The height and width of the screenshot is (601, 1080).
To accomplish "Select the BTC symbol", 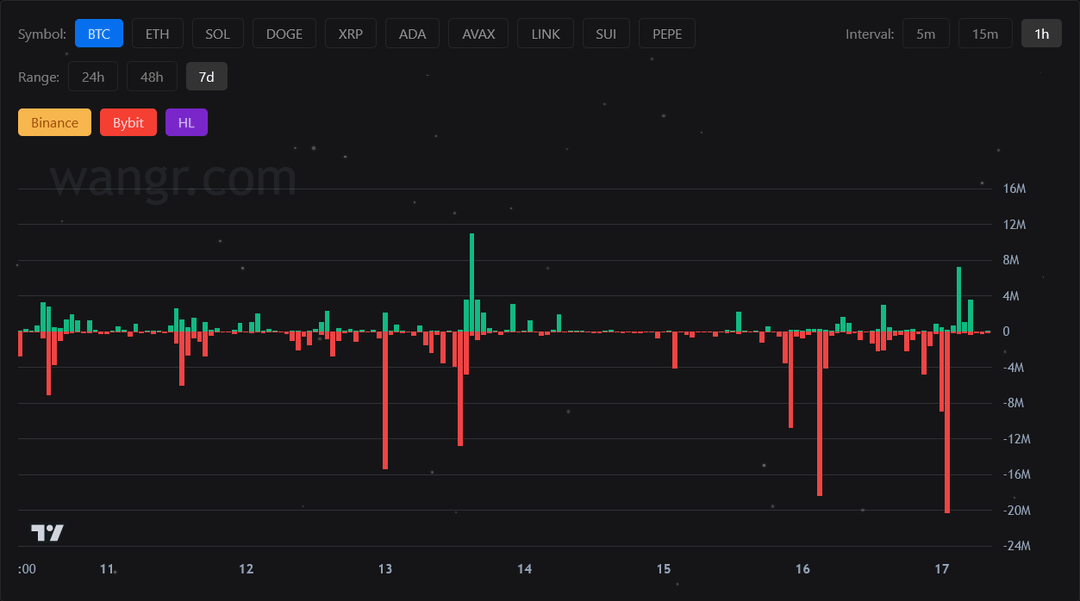I will pos(99,34).
